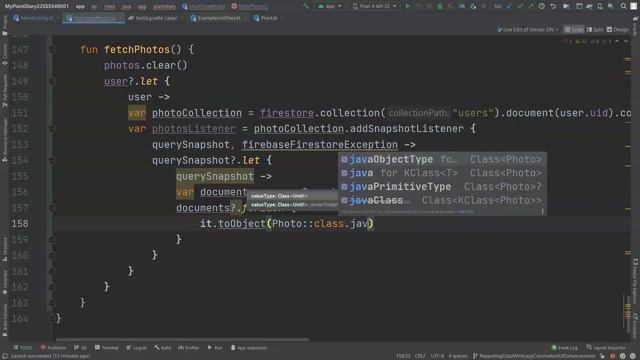This screenshot has height=360, width=640.
Task: Open completion popup three-dot options
Action: [x=542, y=211]
